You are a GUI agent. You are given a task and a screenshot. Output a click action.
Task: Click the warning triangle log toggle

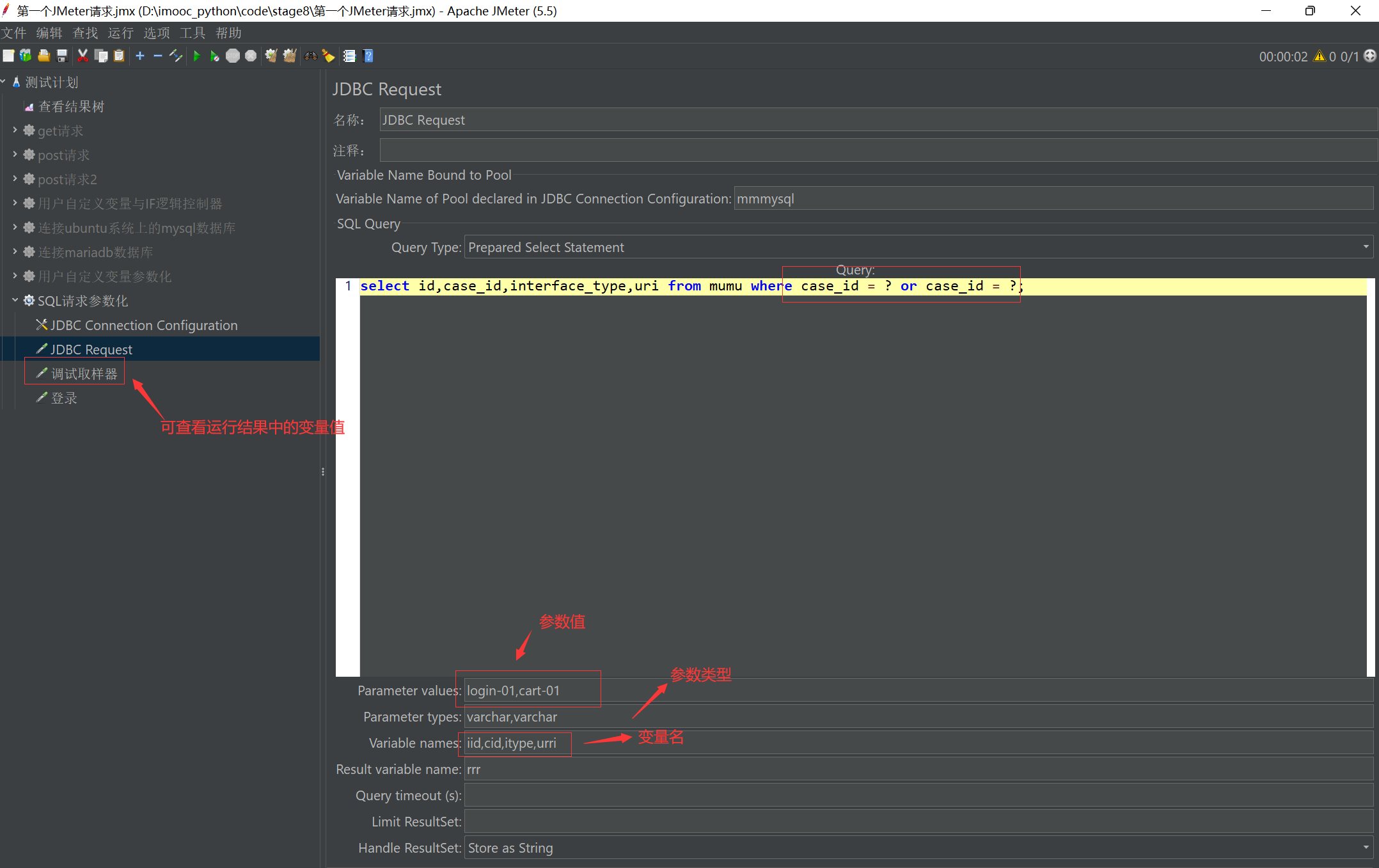1319,56
